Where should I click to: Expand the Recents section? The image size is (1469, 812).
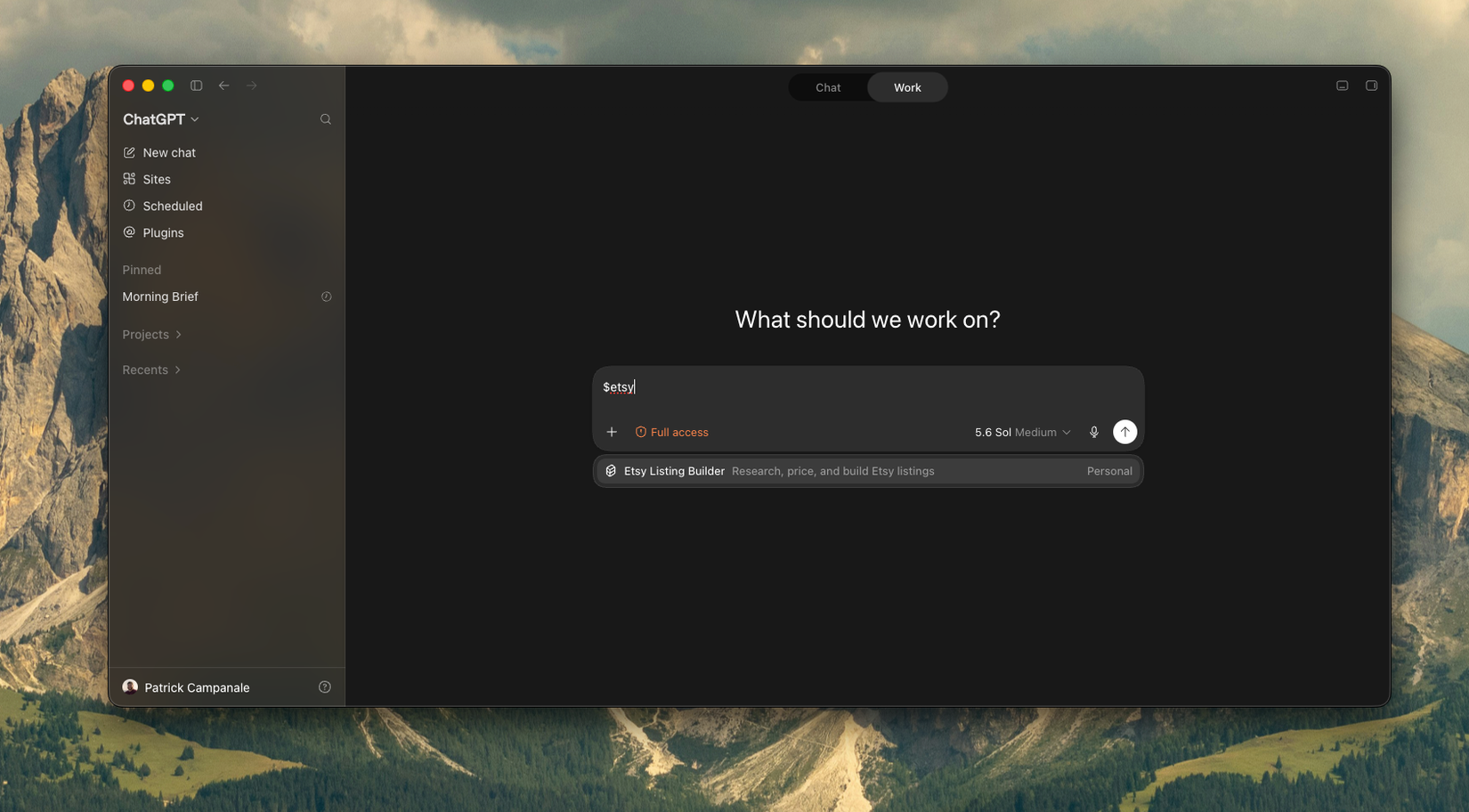pos(151,370)
